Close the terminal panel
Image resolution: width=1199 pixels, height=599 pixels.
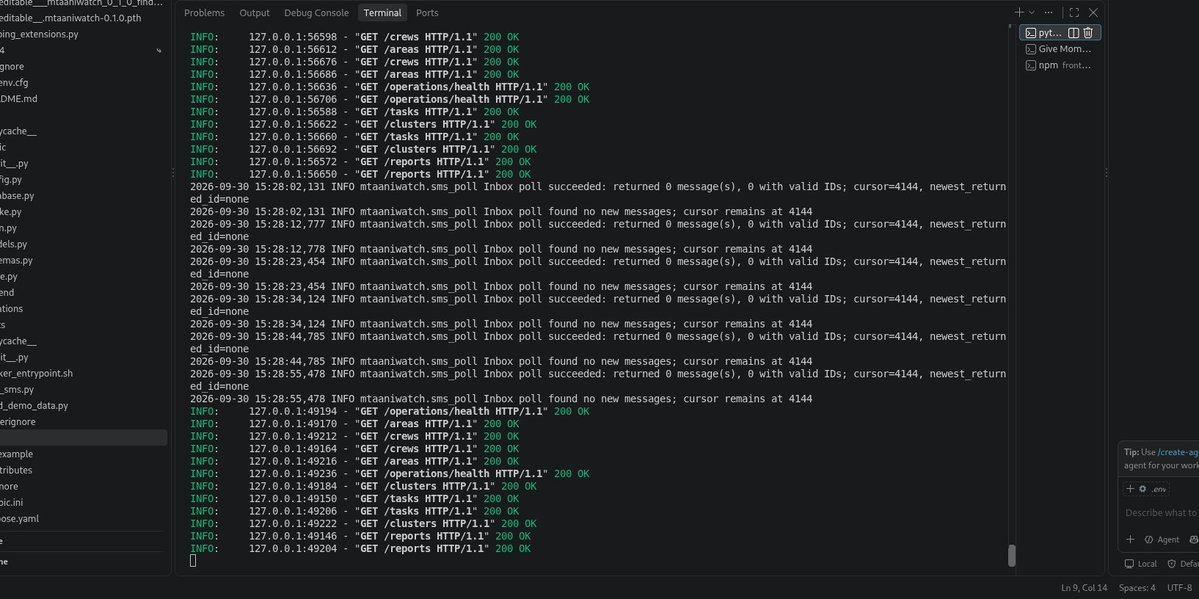point(1093,12)
